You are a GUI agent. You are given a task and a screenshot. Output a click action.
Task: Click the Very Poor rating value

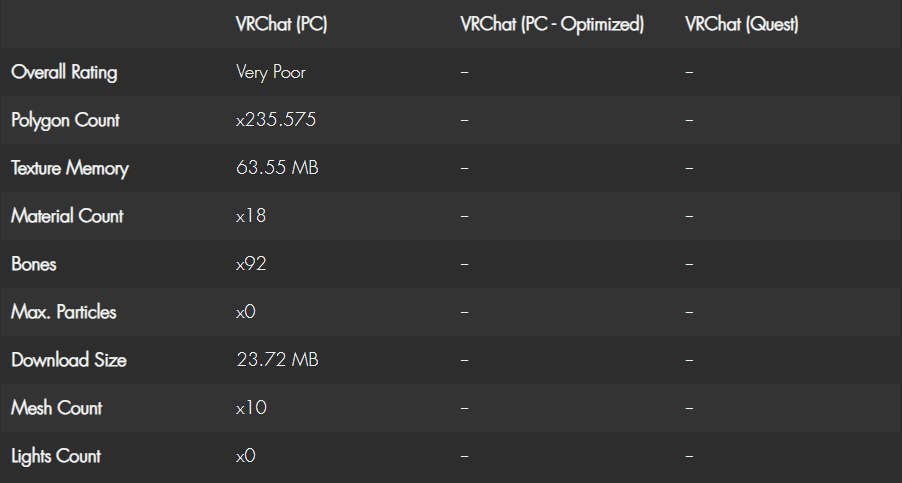270,72
